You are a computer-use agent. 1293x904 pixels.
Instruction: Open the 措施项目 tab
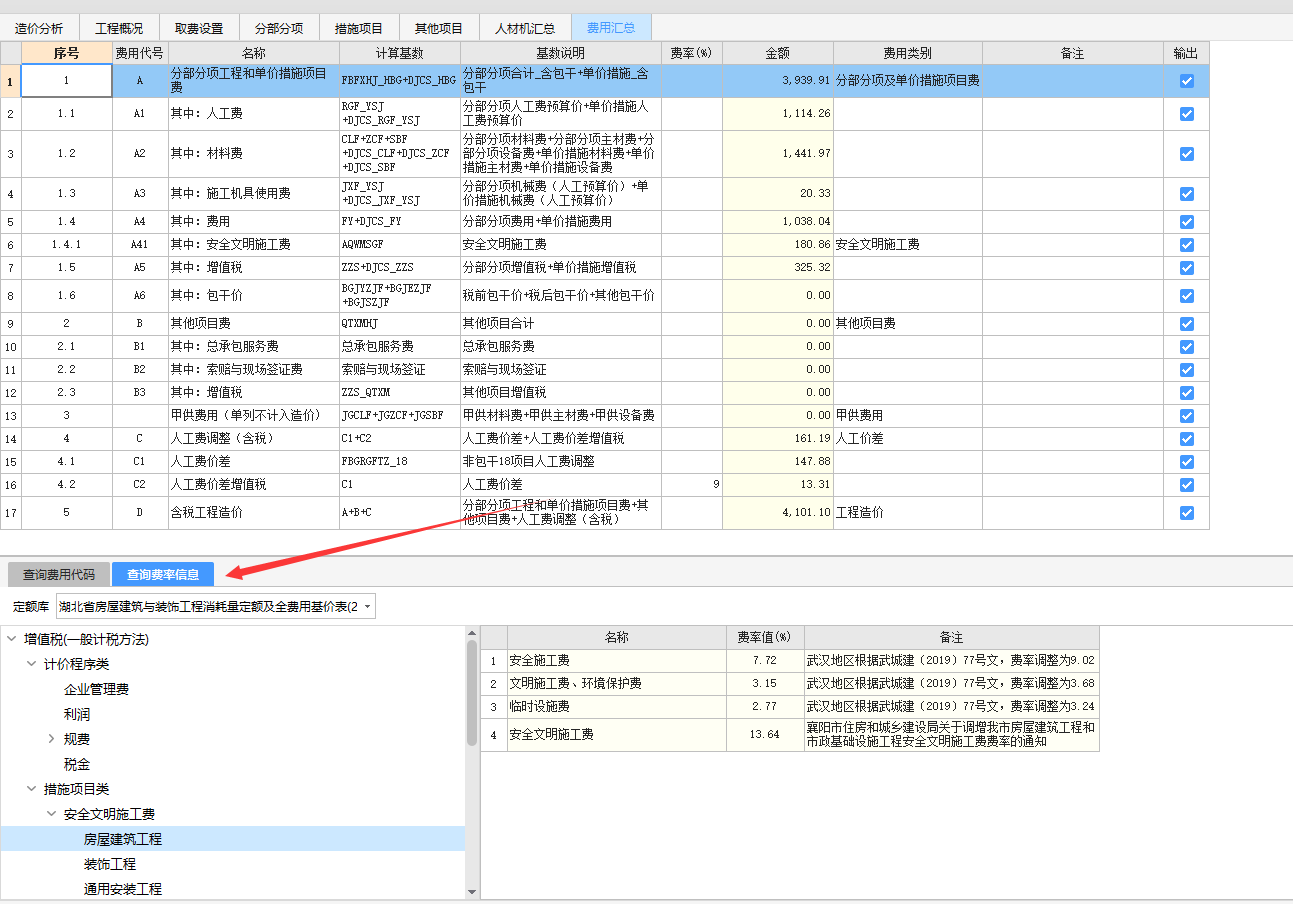(359, 28)
